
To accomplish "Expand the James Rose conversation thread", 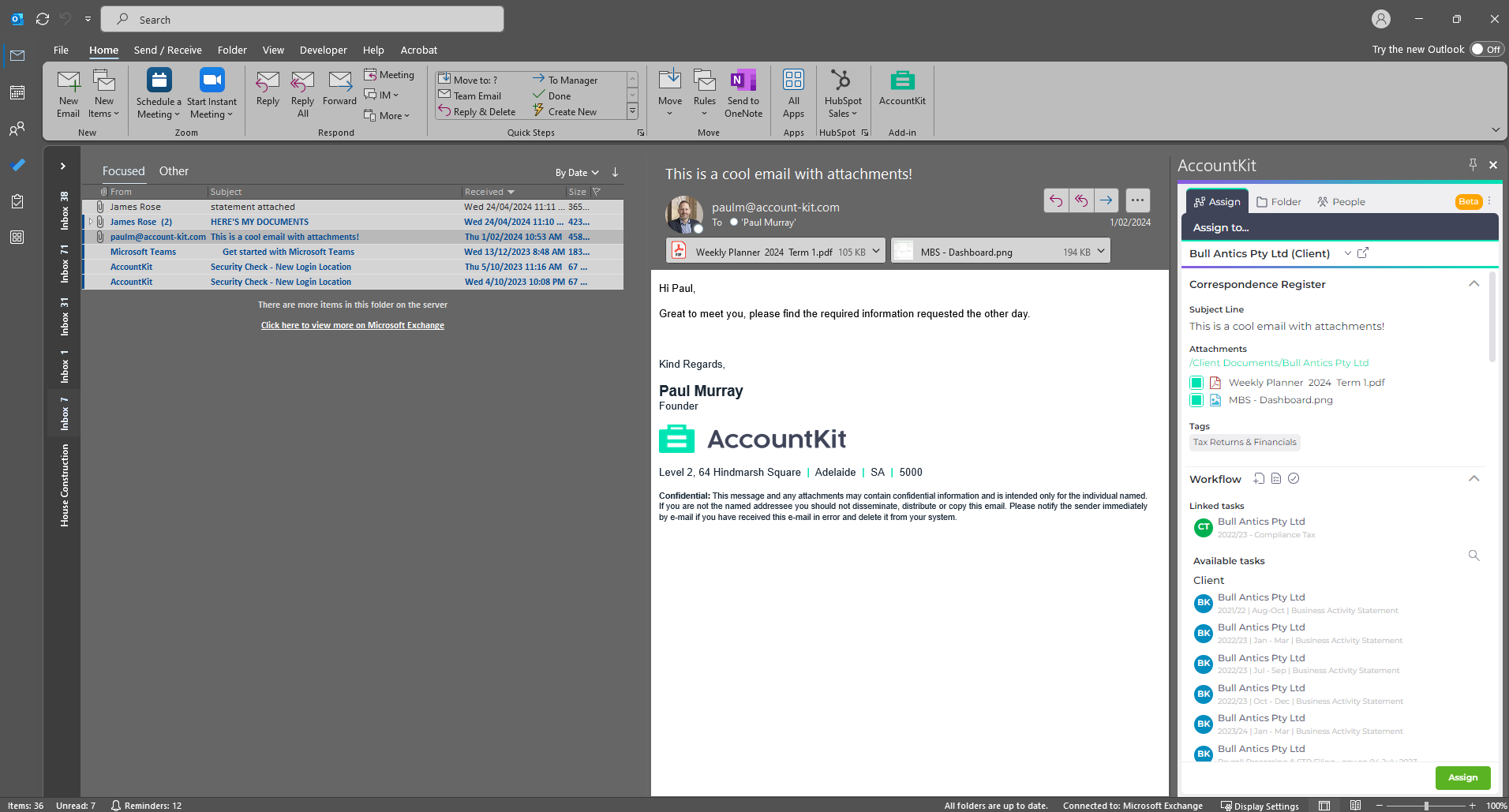I will (x=91, y=222).
